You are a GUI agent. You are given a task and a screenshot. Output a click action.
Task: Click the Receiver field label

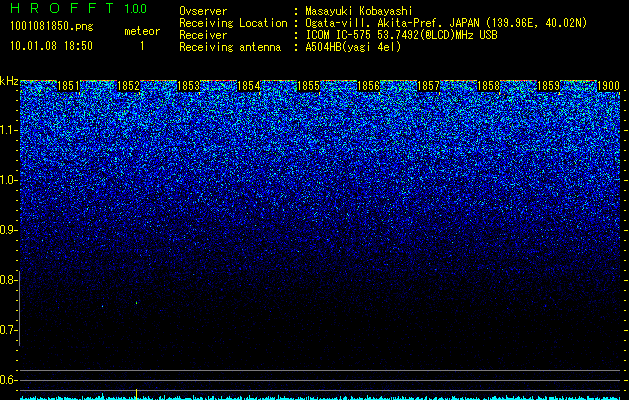pyautogui.click(x=203, y=35)
